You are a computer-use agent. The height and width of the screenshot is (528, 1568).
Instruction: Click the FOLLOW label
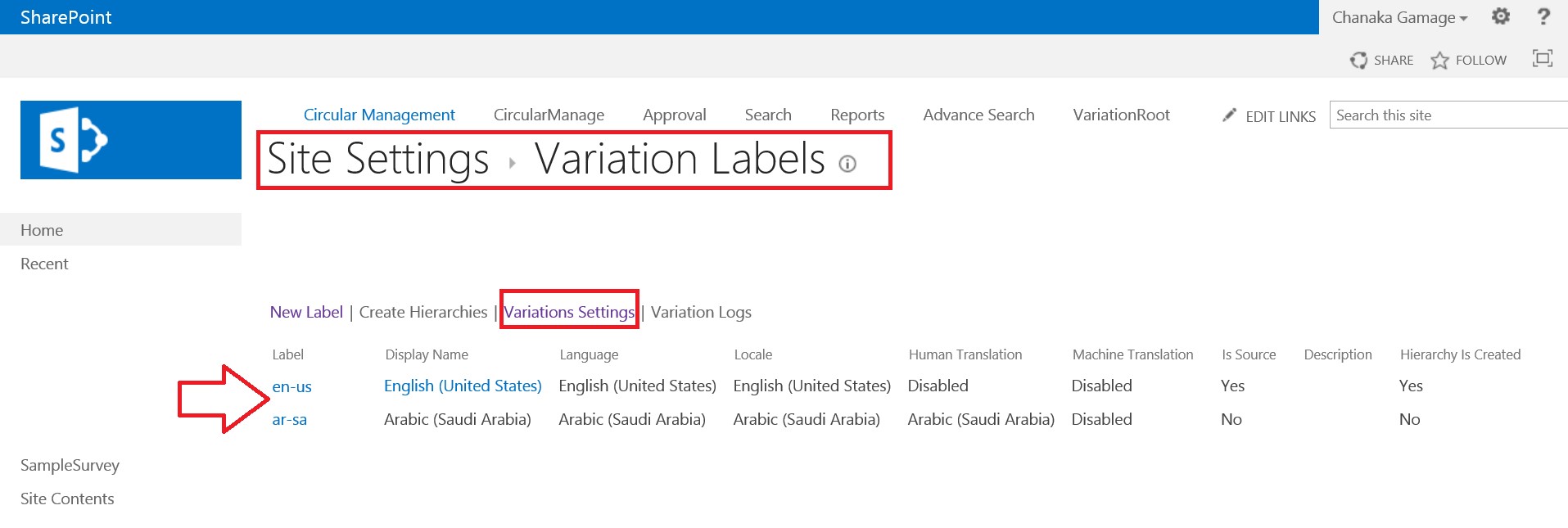pos(1480,61)
